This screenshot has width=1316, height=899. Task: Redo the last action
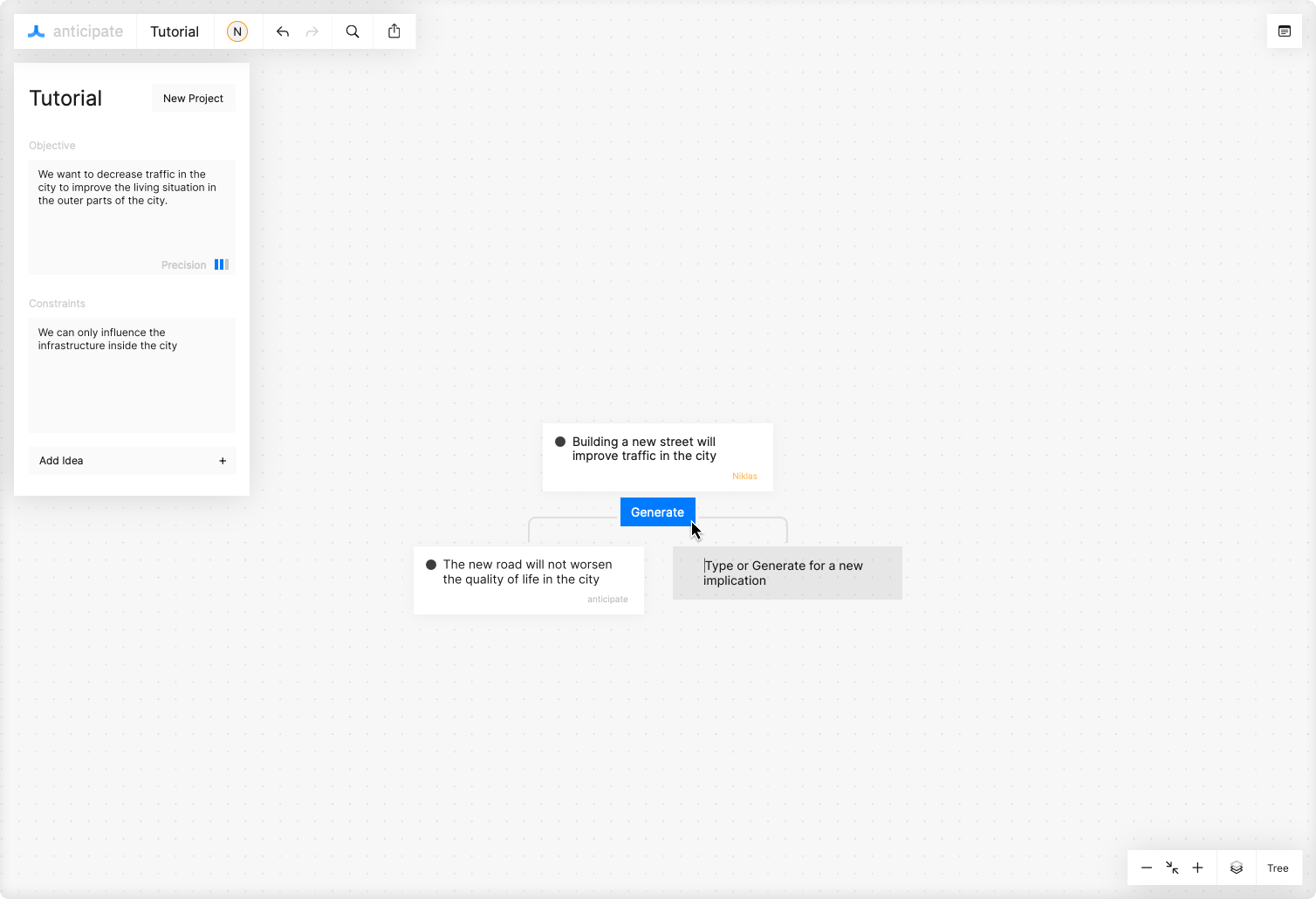(x=312, y=31)
